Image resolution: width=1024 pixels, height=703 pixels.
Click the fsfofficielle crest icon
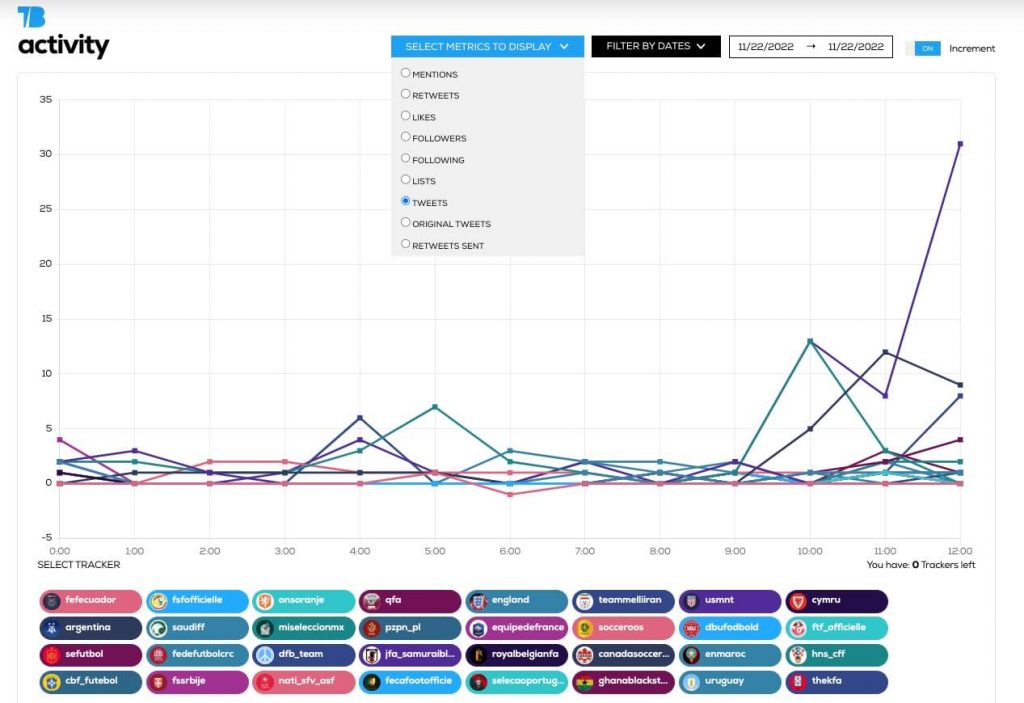click(x=158, y=601)
